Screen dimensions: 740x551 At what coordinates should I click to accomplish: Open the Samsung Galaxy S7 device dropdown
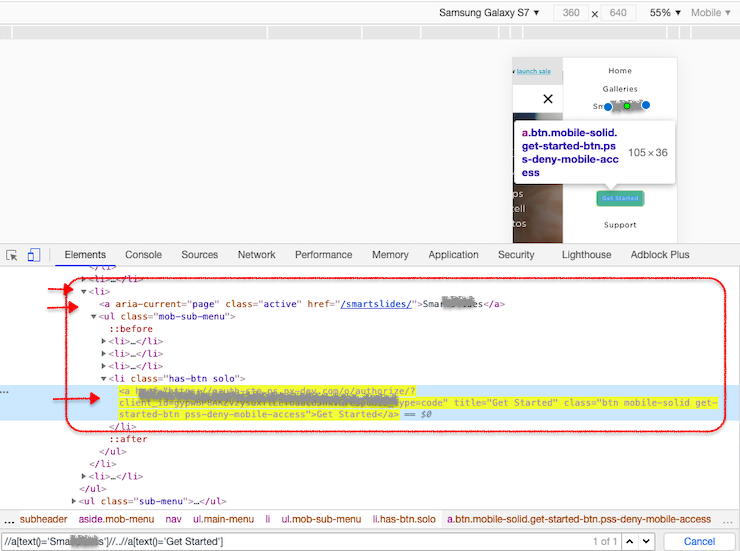click(489, 13)
